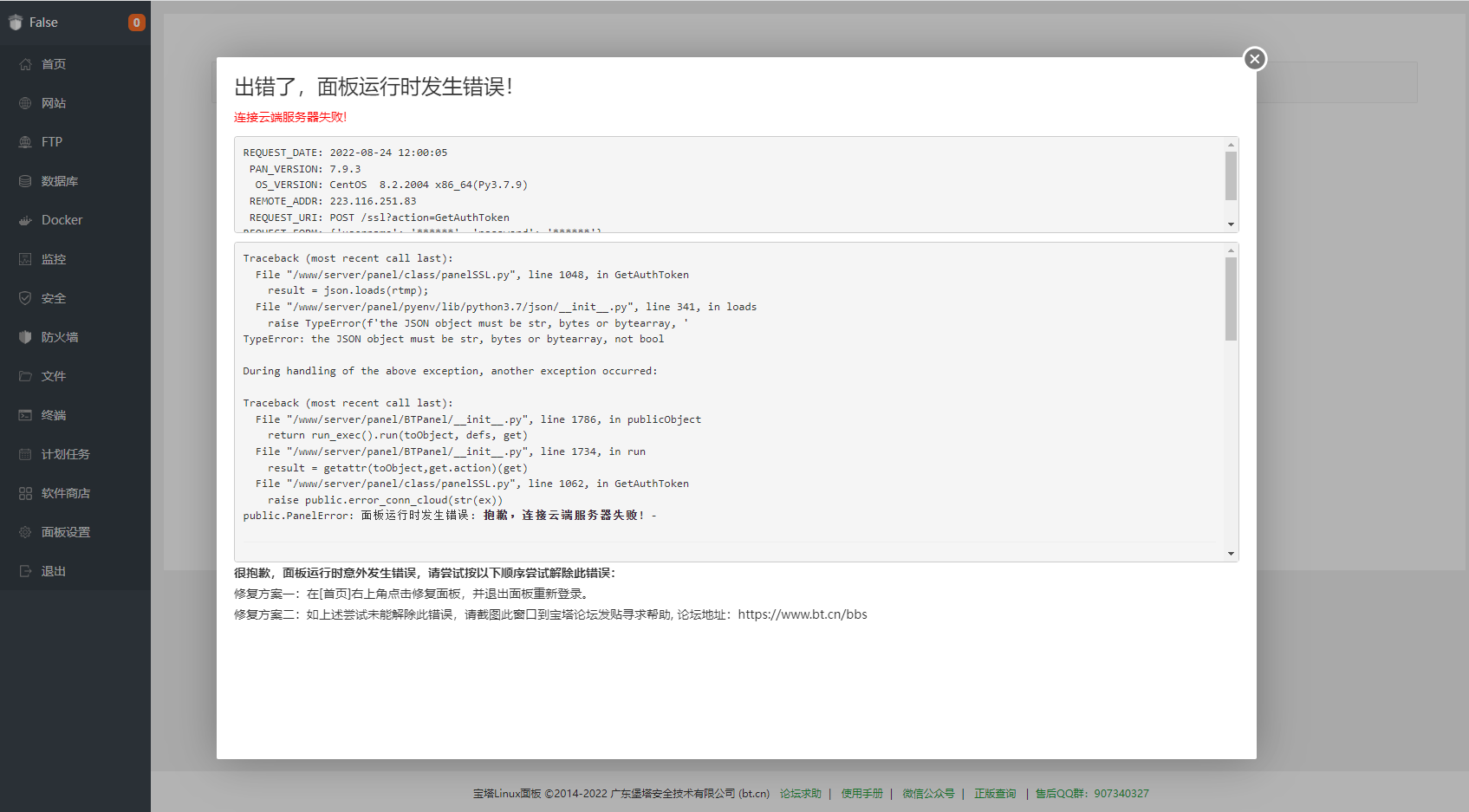Open the 使用手册 footer link

coord(861,794)
